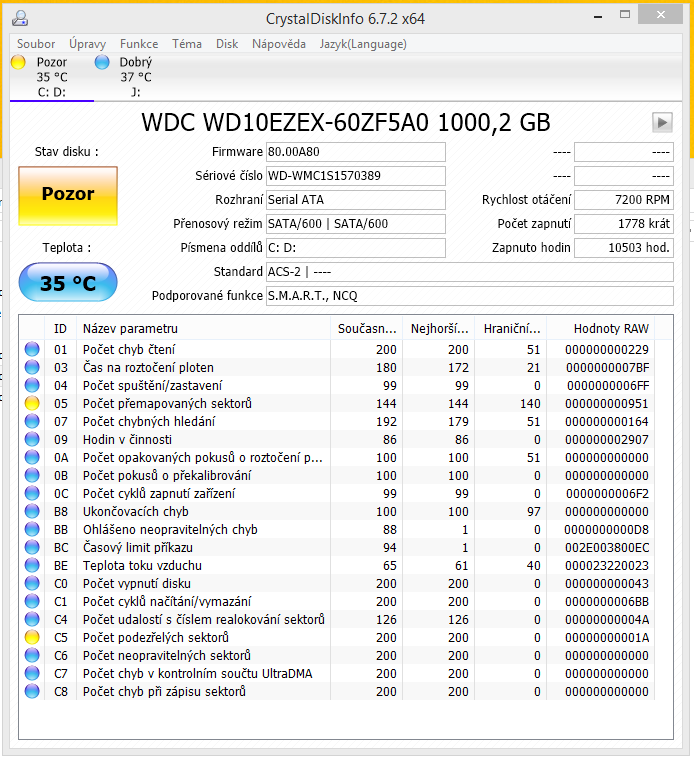Click status icon for Počet cyklů načítání/vymazání
Viewport: 694px width, 759px height.
pos(32,601)
